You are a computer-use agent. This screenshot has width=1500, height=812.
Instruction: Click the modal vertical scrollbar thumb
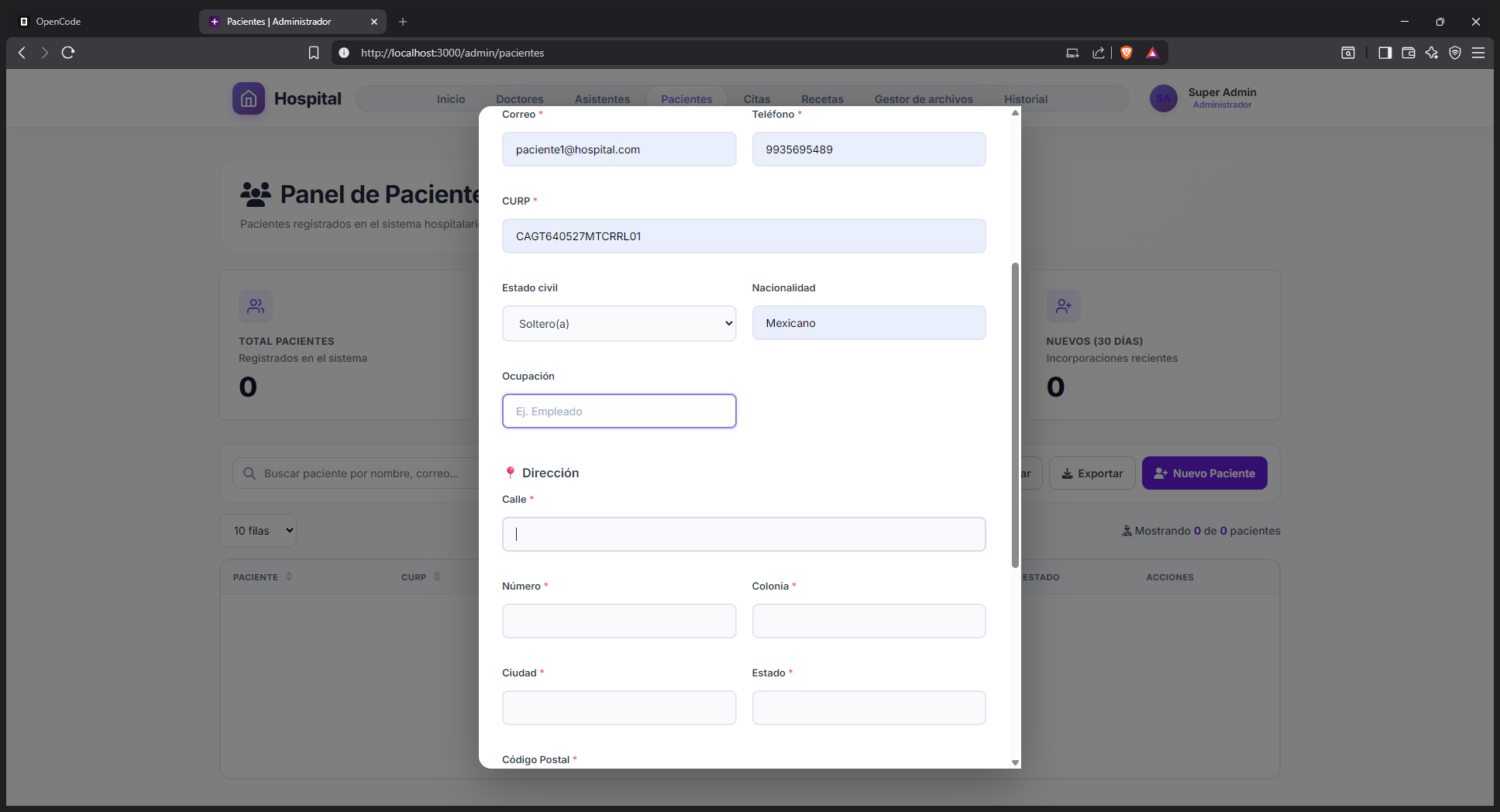1015,415
